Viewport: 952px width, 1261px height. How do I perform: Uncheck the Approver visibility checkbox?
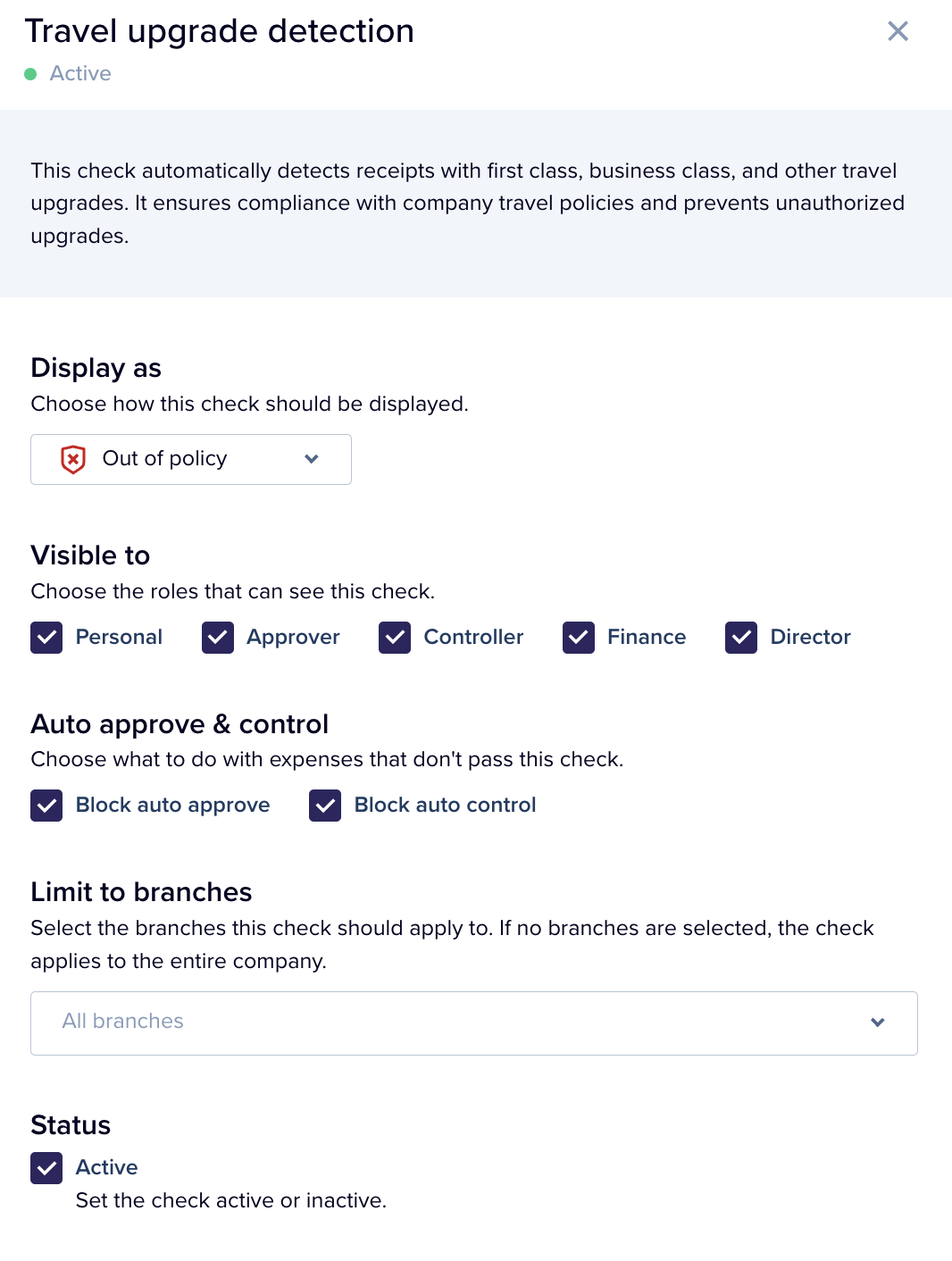217,638
